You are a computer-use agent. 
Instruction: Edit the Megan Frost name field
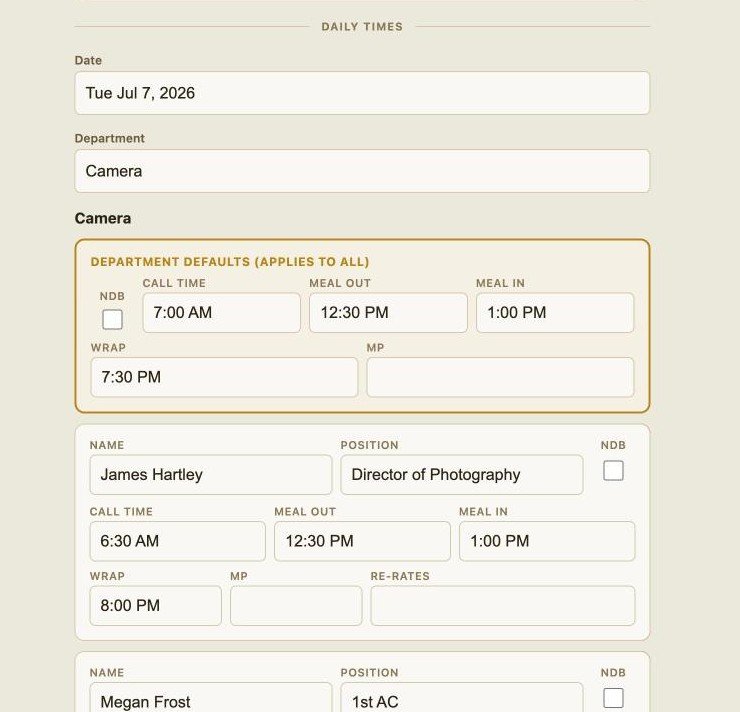click(210, 698)
